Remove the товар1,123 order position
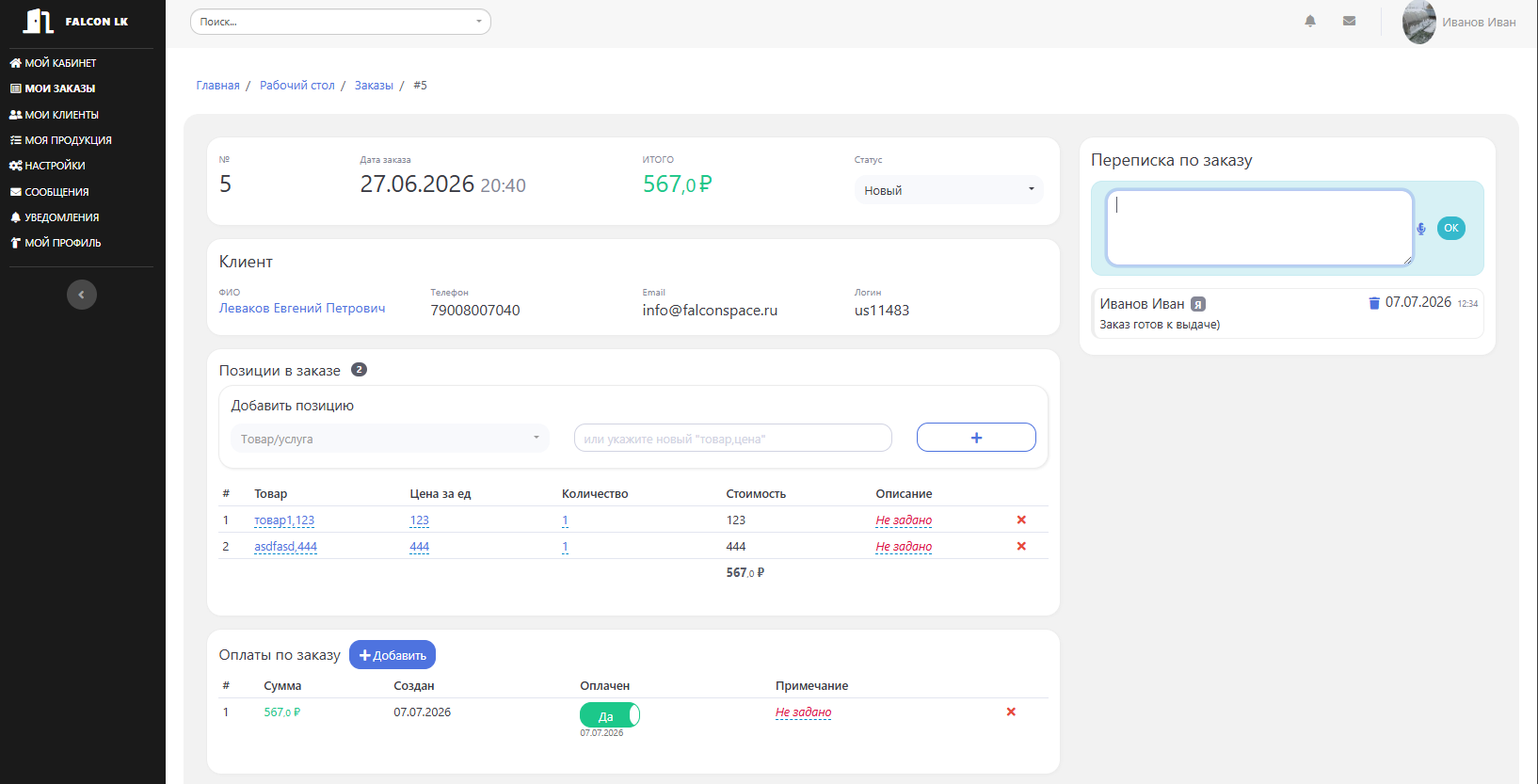Image resolution: width=1538 pixels, height=784 pixels. coord(1021,520)
